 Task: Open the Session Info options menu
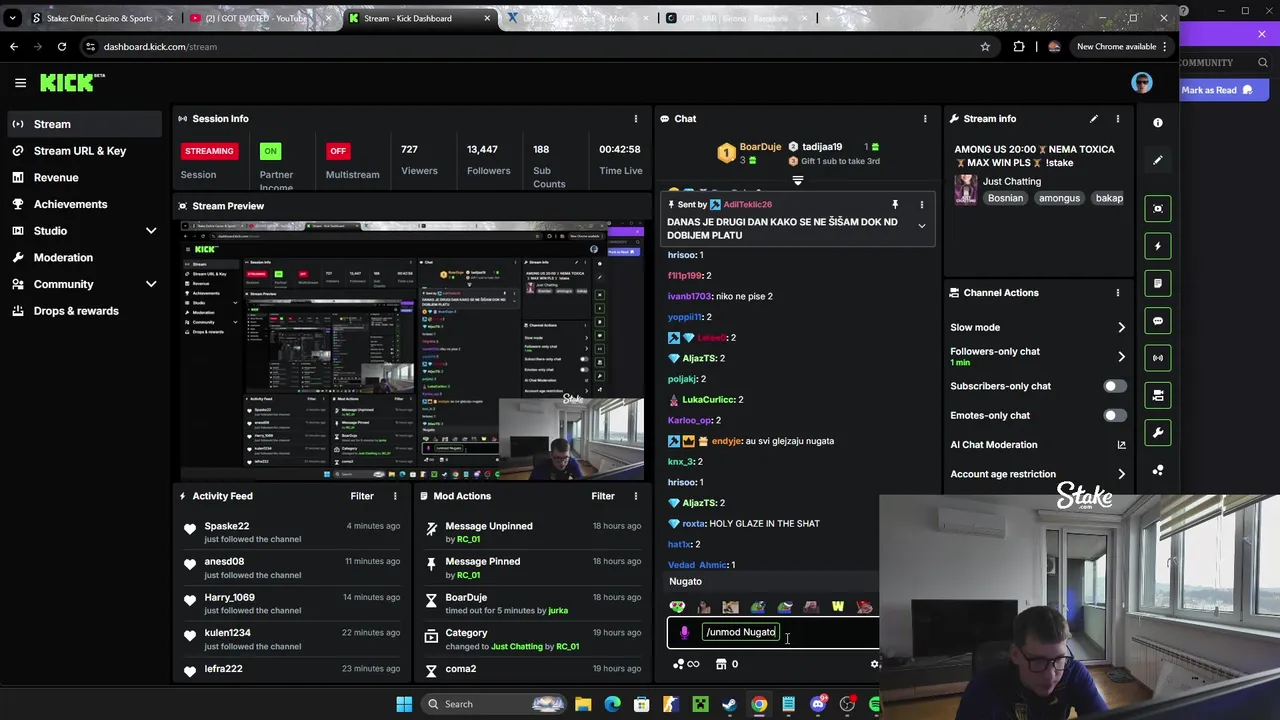tap(635, 119)
